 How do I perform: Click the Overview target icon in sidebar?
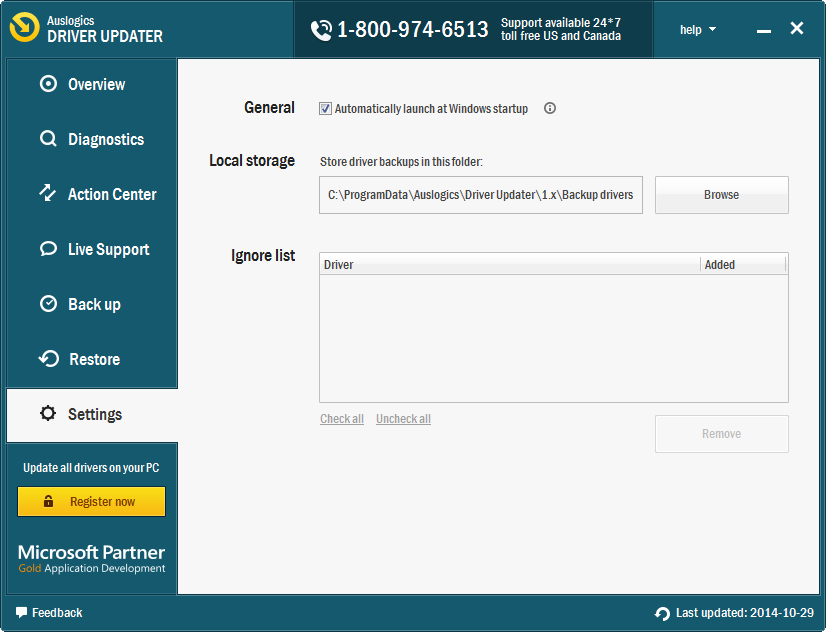[x=48, y=84]
